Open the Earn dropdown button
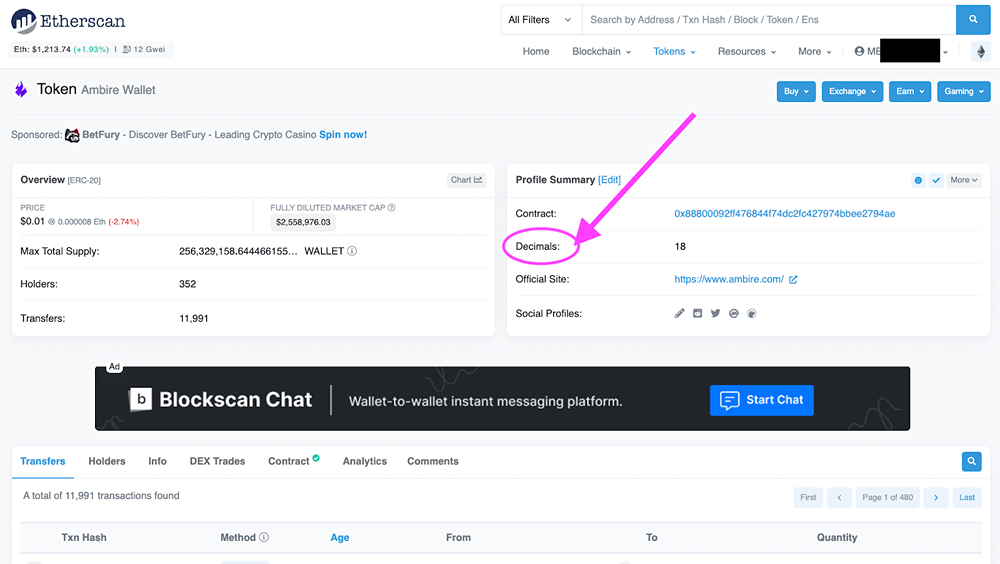Image resolution: width=1000 pixels, height=564 pixels. [x=910, y=91]
